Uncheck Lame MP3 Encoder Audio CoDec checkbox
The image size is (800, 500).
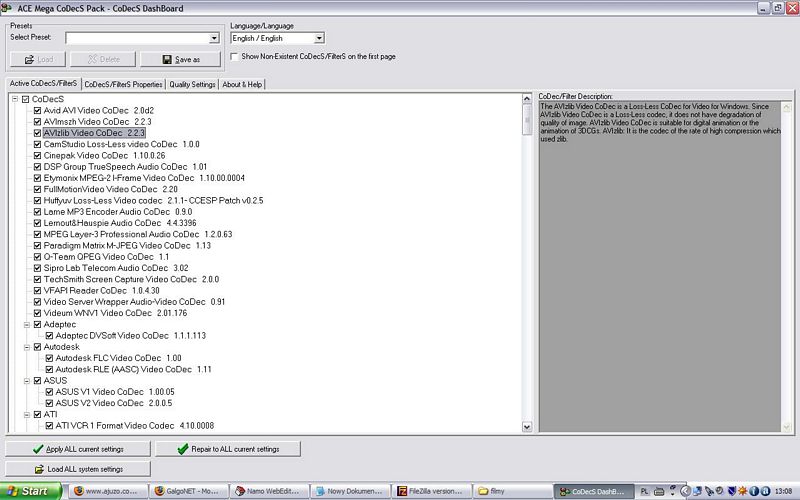(37, 212)
